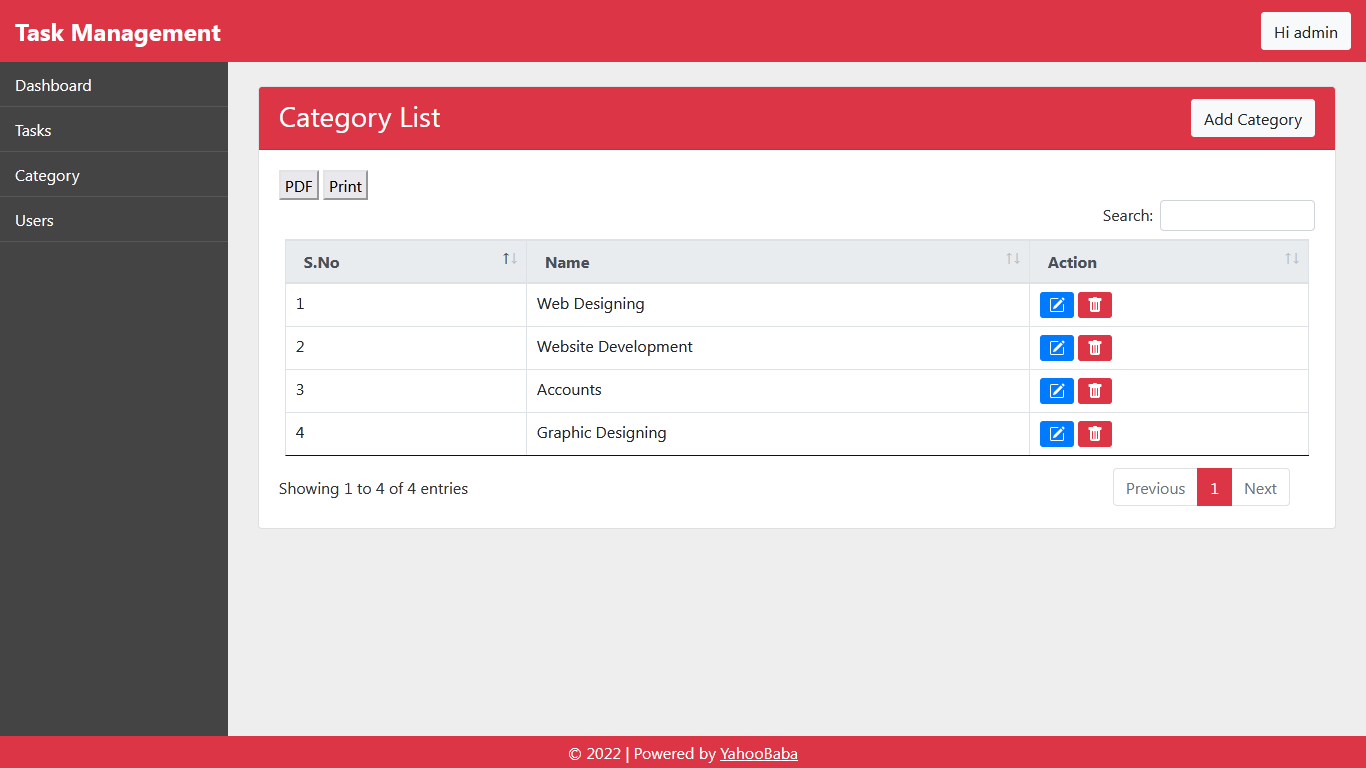Open the Dashboard sidebar menu item
The image size is (1366, 768).
click(53, 85)
